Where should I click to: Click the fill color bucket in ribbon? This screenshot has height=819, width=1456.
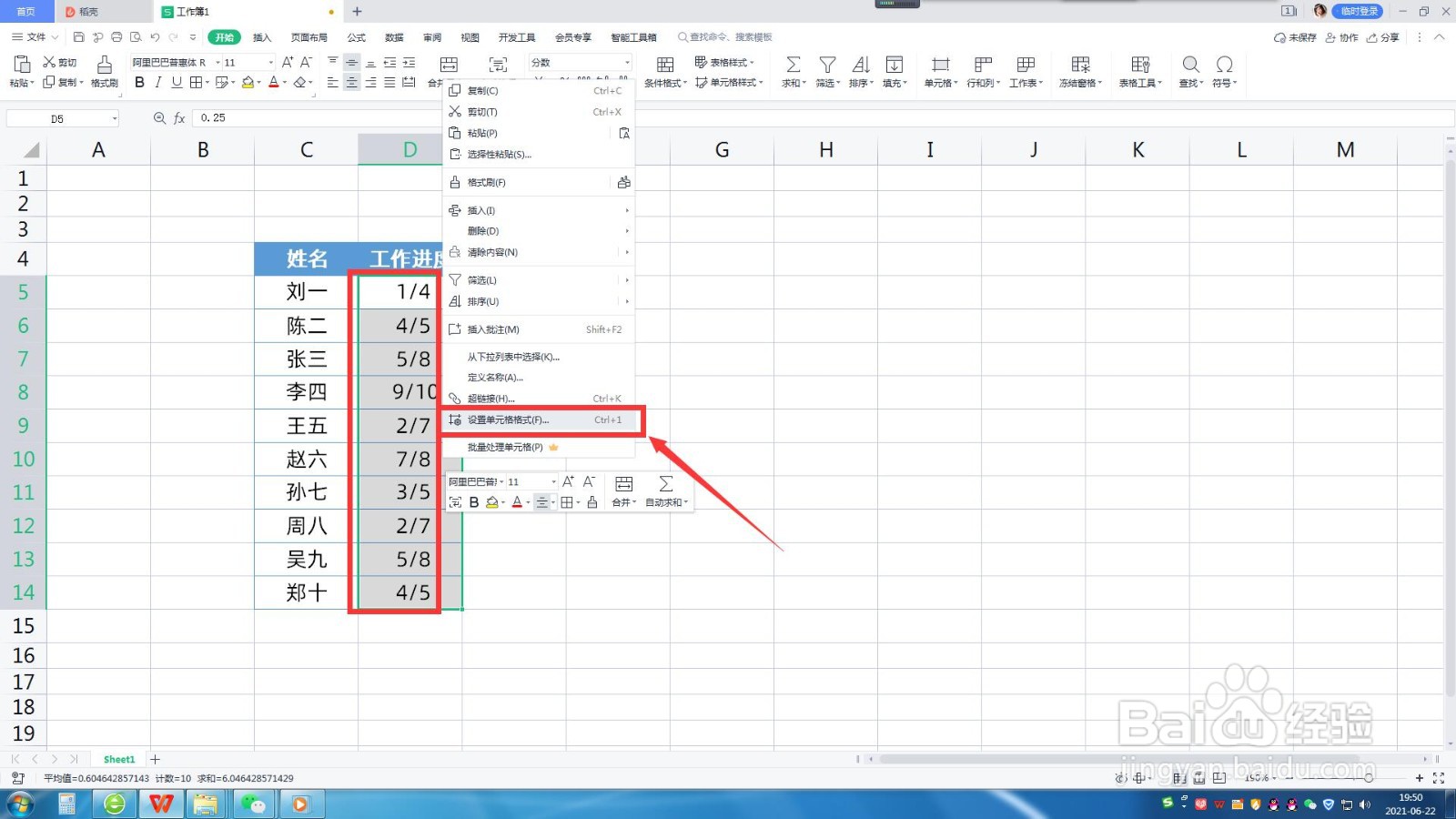pos(248,83)
